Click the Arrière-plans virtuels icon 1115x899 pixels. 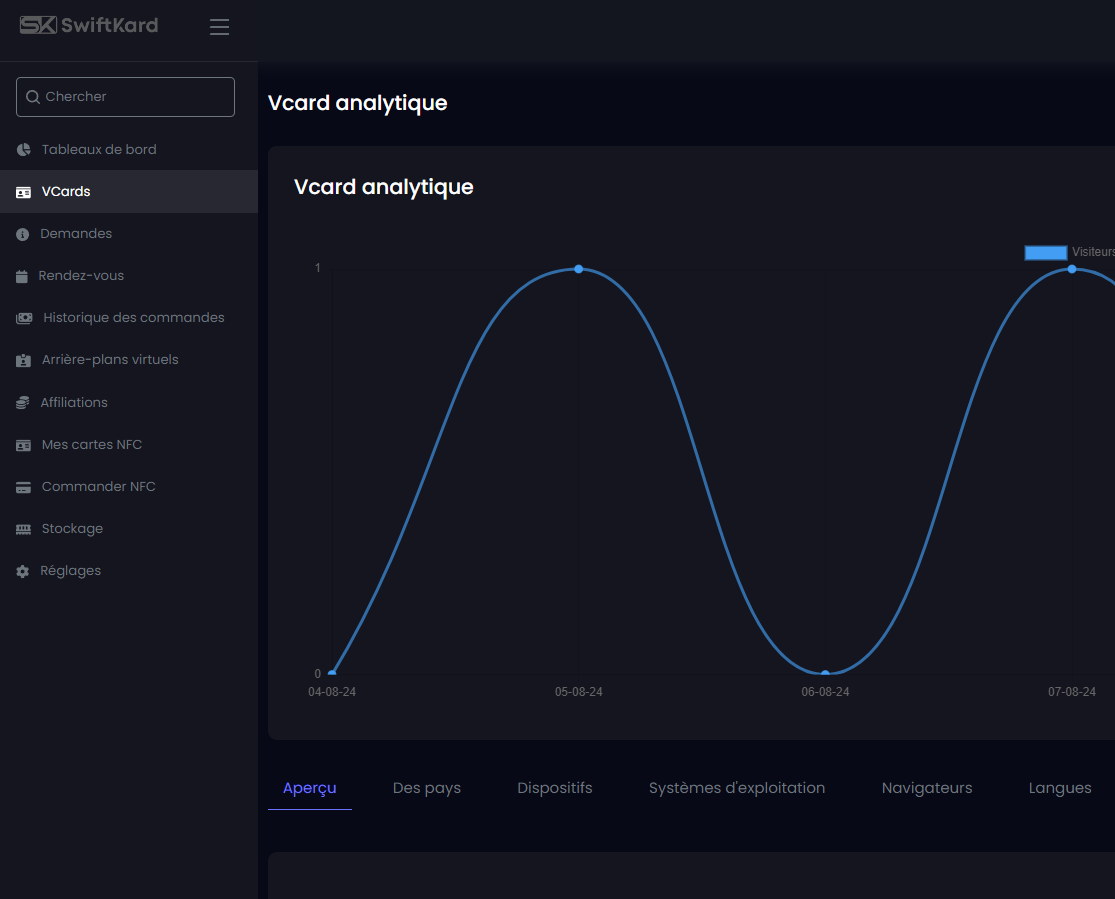click(x=24, y=360)
